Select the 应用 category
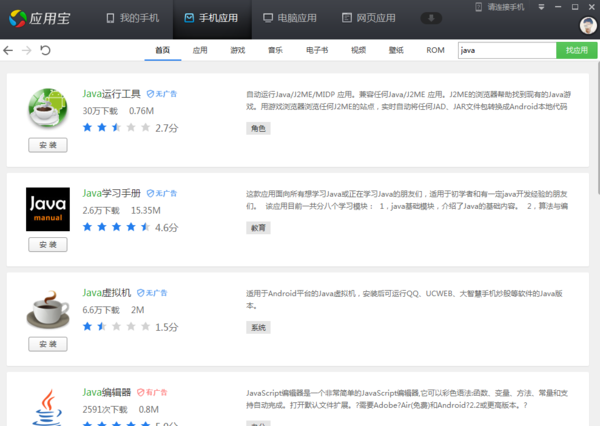This screenshot has height=426, width=600. [200, 50]
